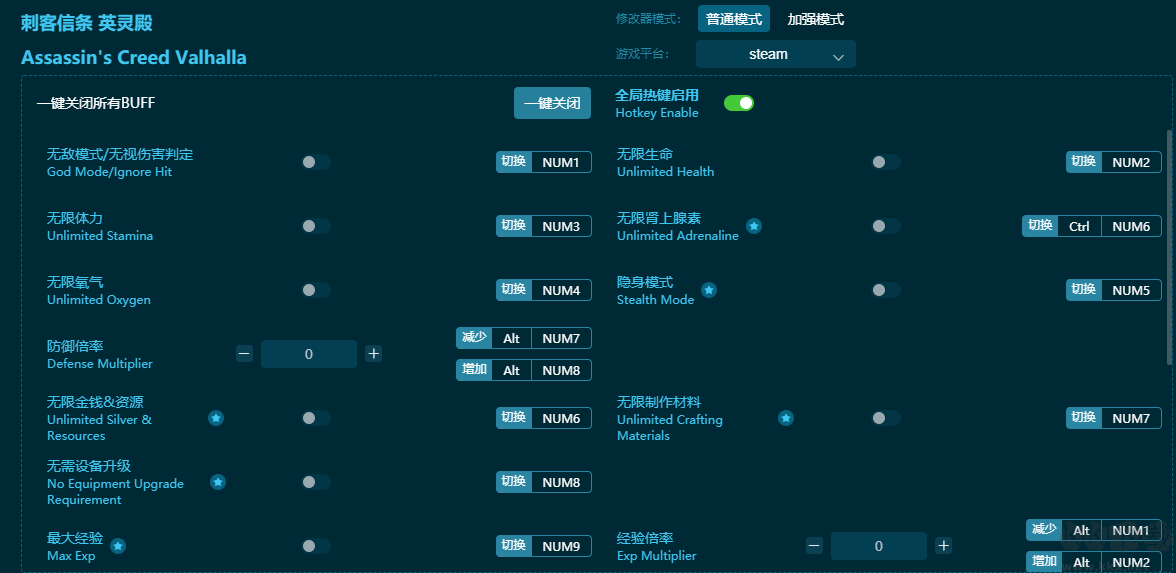Toggle No Equipment Upgrade Requirement switch
The image size is (1176, 573).
click(316, 482)
